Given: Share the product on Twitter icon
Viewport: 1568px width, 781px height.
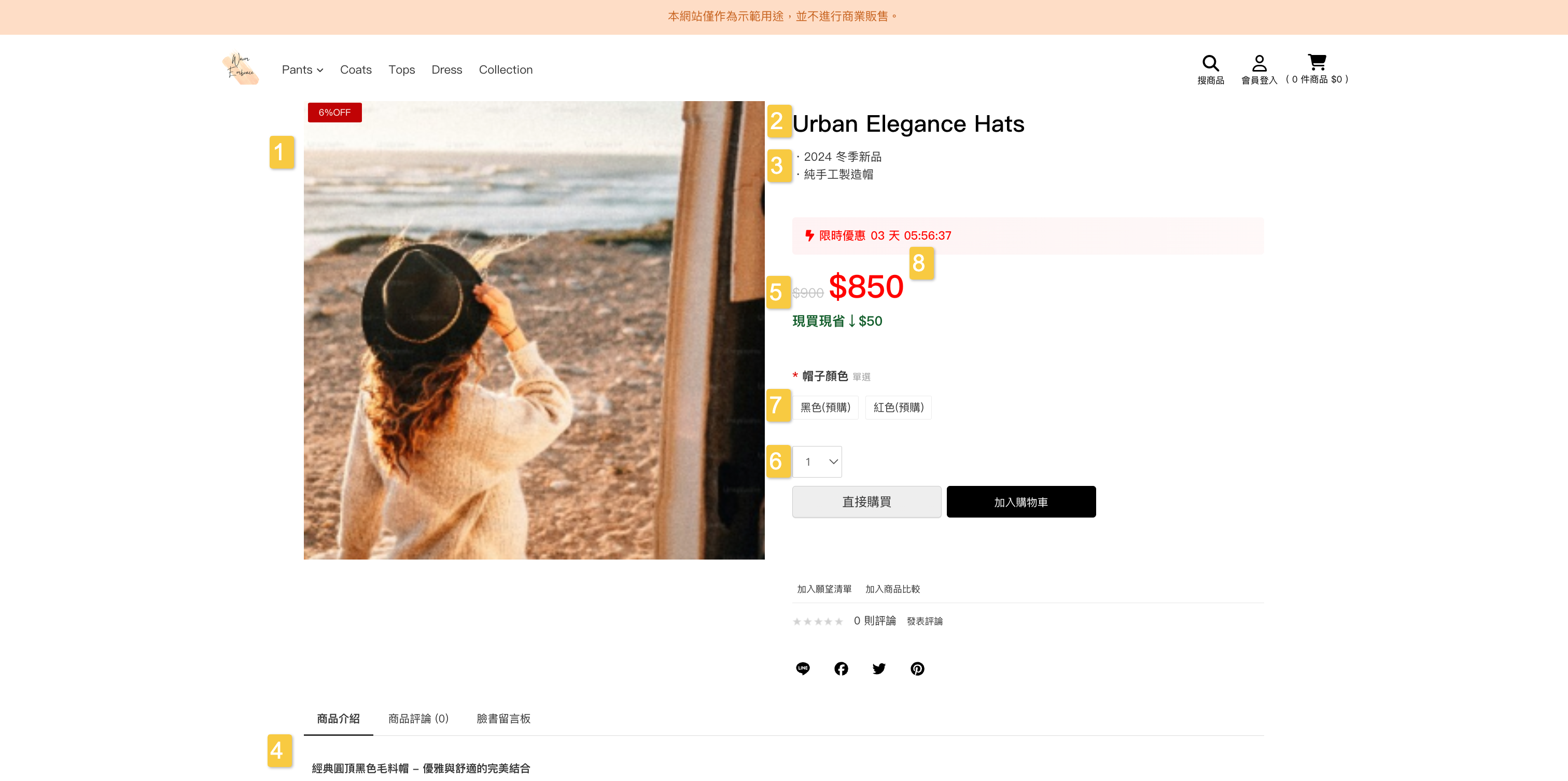Looking at the screenshot, I should 879,668.
